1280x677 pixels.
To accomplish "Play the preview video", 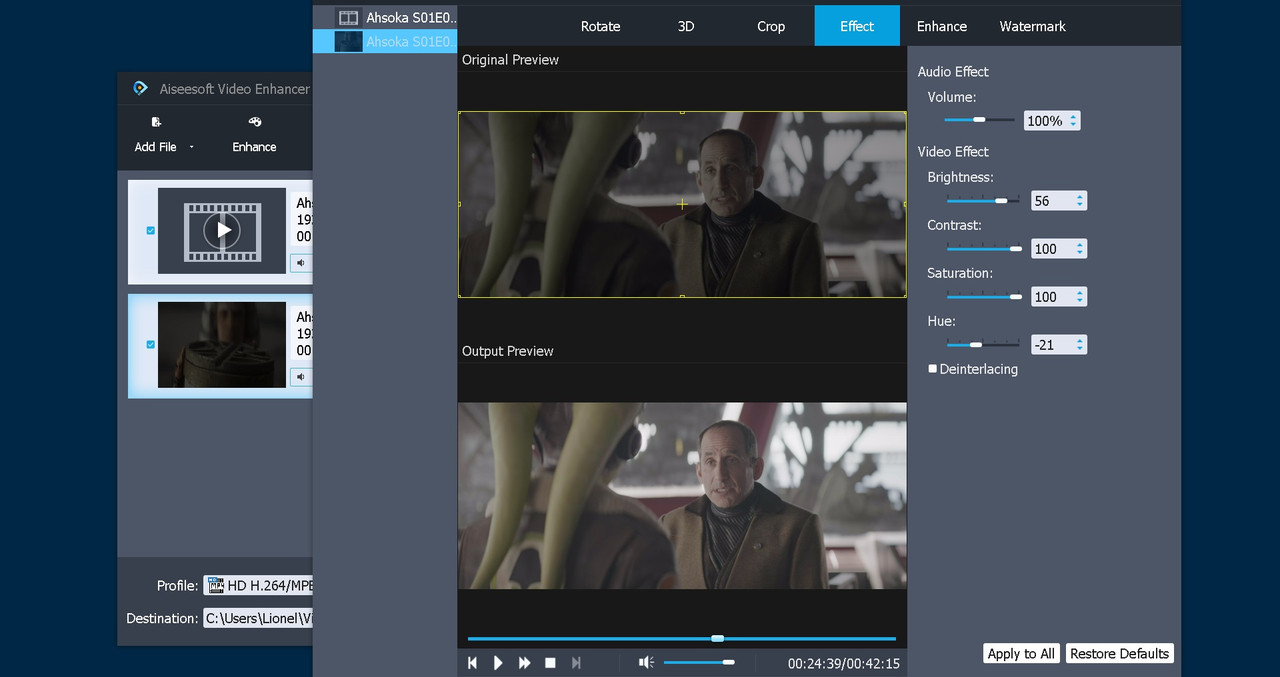I will tap(498, 663).
